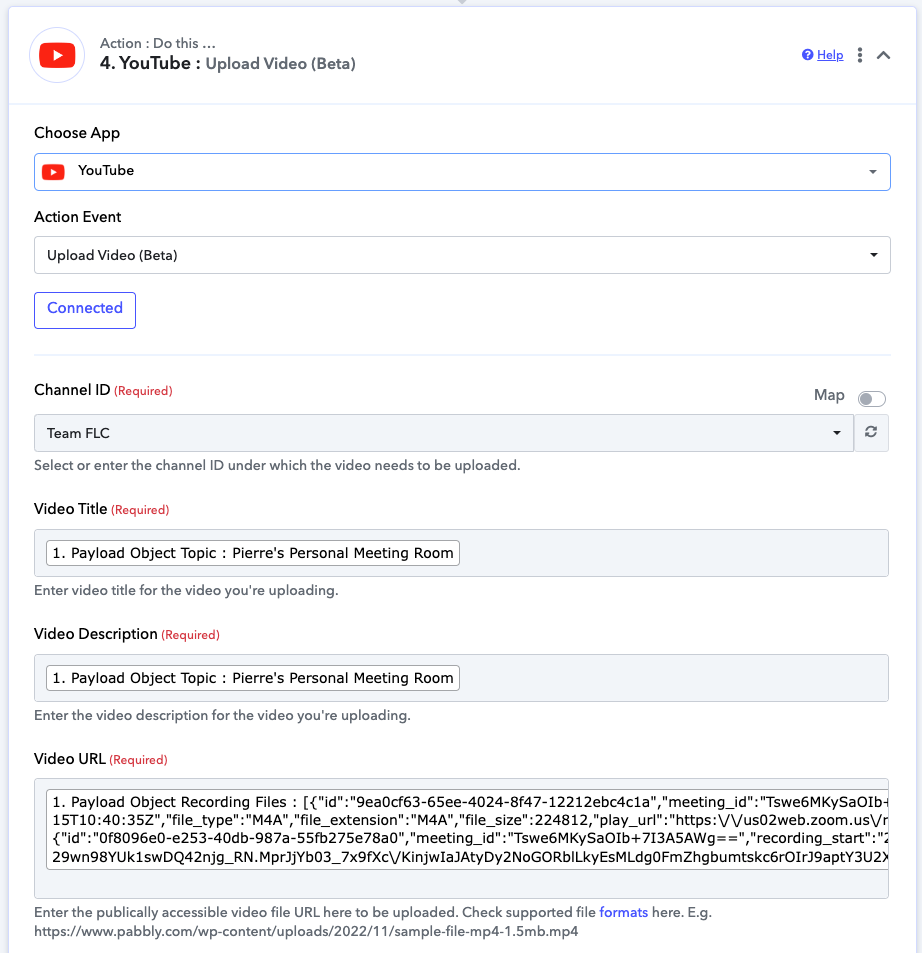Open the supported file formats link
Viewport: 922px width, 953px height.
[624, 912]
